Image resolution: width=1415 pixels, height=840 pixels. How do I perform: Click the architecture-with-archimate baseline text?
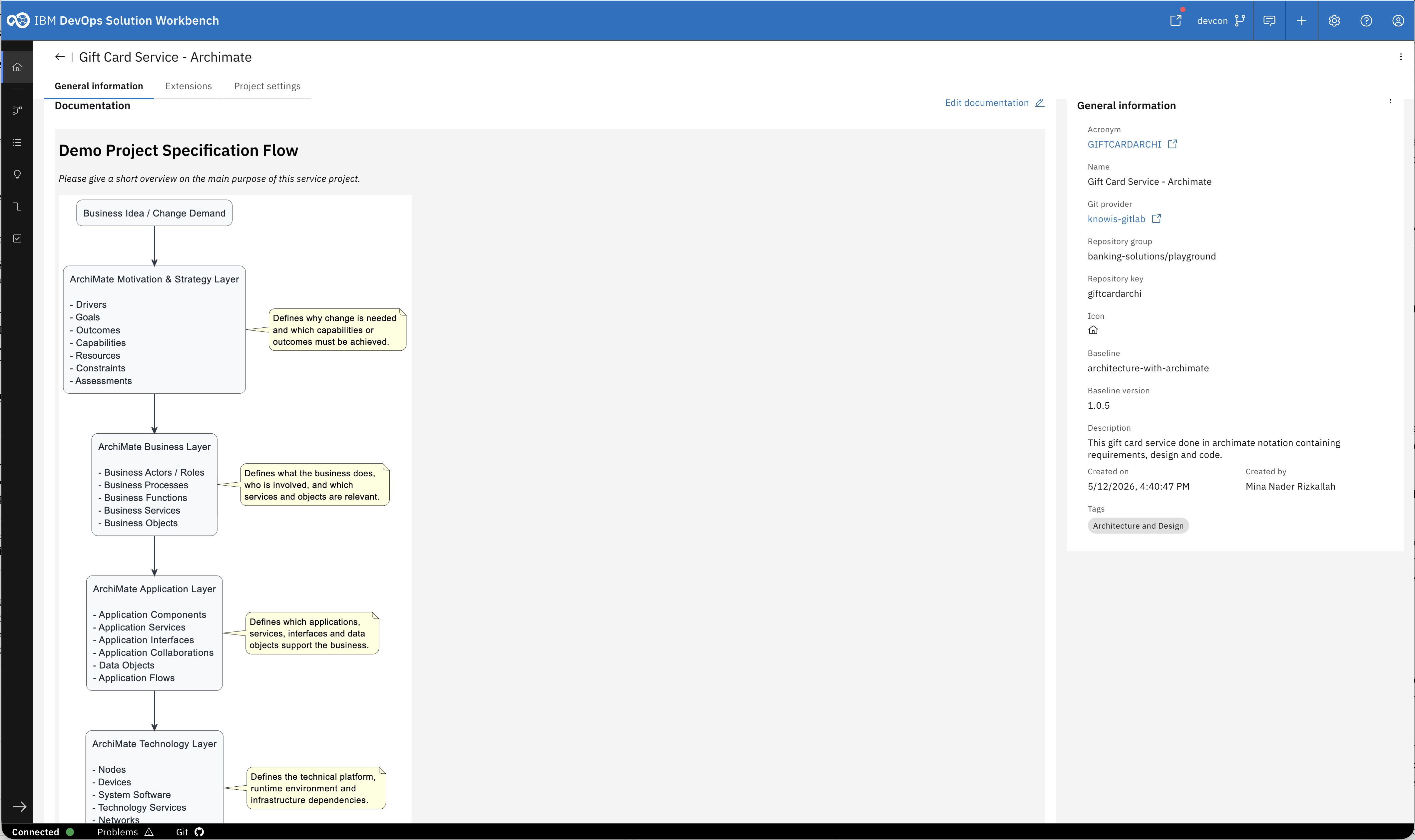click(1148, 368)
